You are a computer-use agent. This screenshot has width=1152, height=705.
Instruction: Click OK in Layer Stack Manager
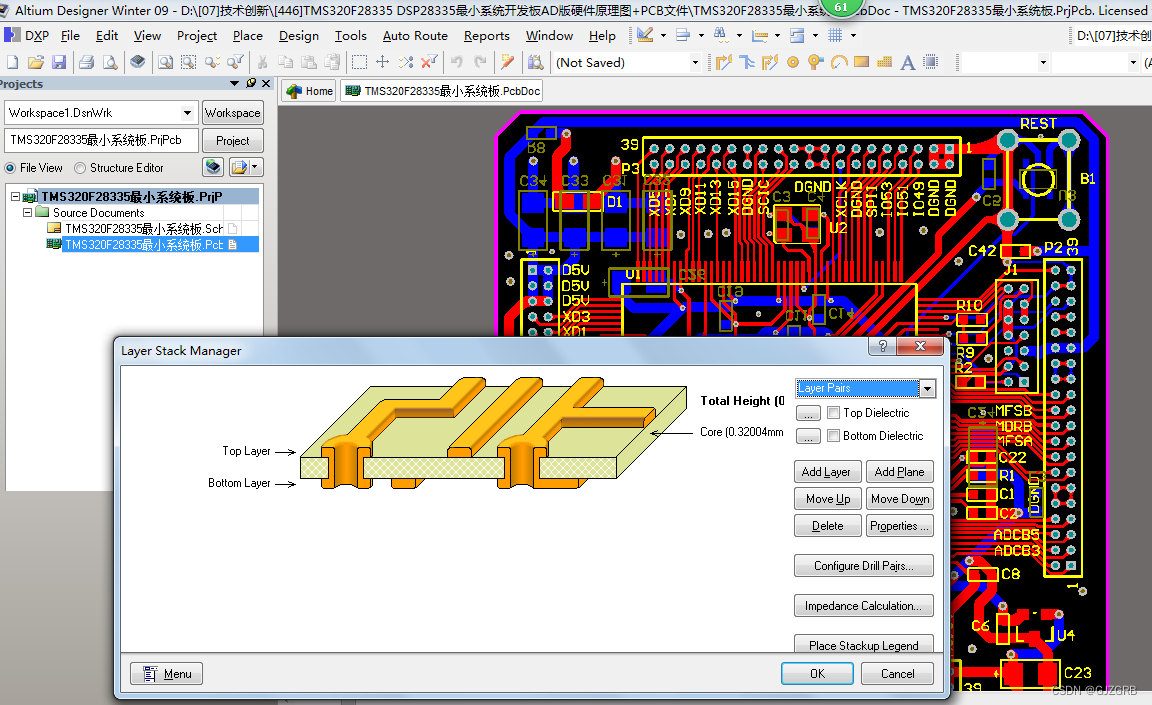pyautogui.click(x=817, y=673)
